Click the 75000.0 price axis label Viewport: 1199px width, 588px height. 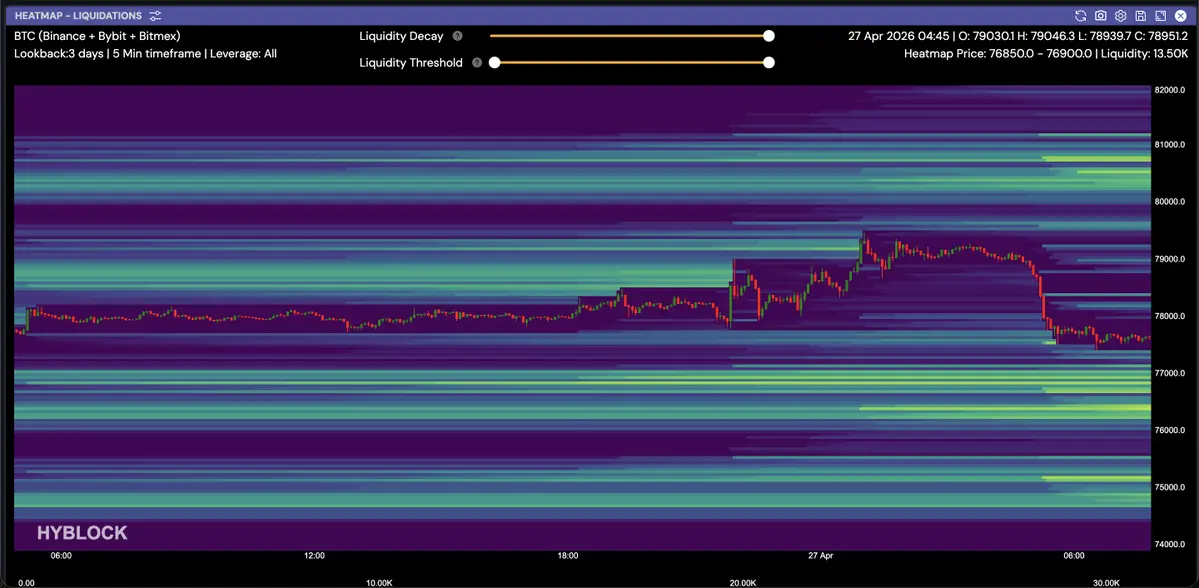point(1169,487)
